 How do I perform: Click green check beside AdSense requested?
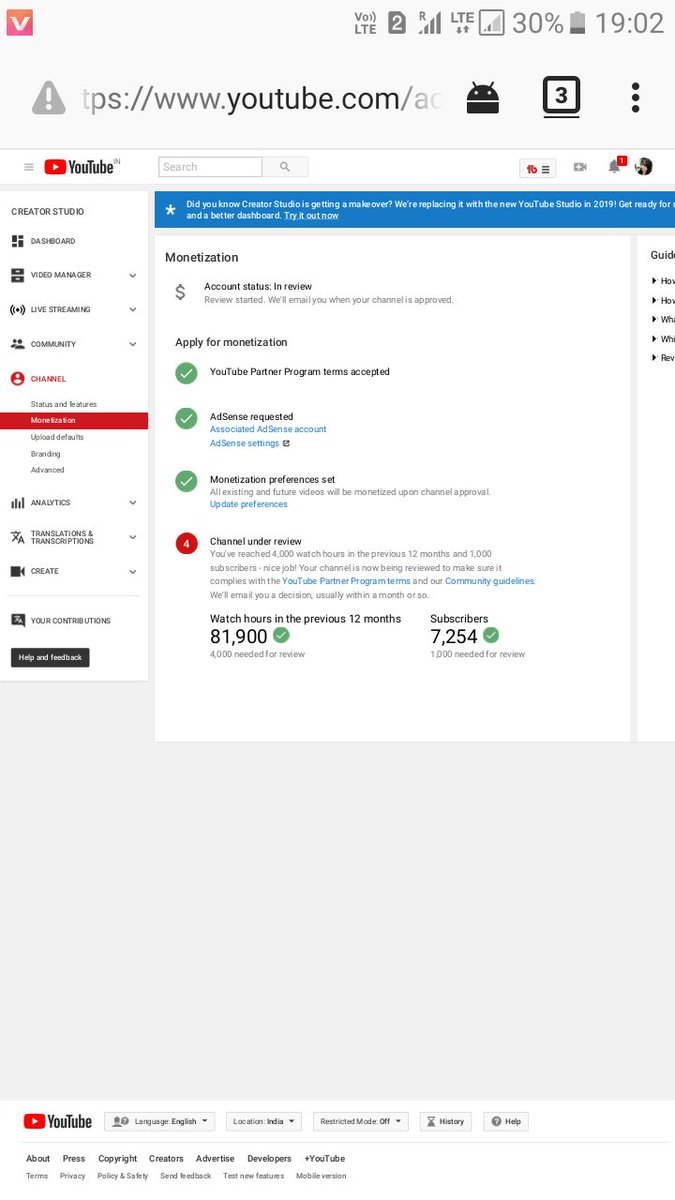[186, 418]
